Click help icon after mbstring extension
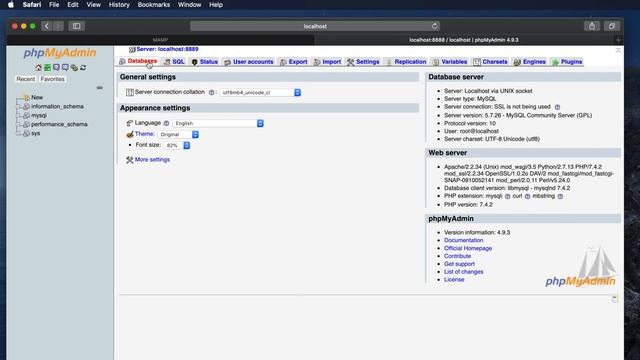The image size is (640, 360). (x=560, y=196)
